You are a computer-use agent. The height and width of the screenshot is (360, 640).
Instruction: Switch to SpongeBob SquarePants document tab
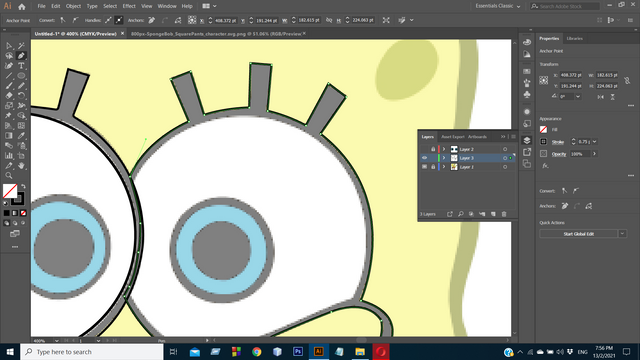pyautogui.click(x=216, y=34)
